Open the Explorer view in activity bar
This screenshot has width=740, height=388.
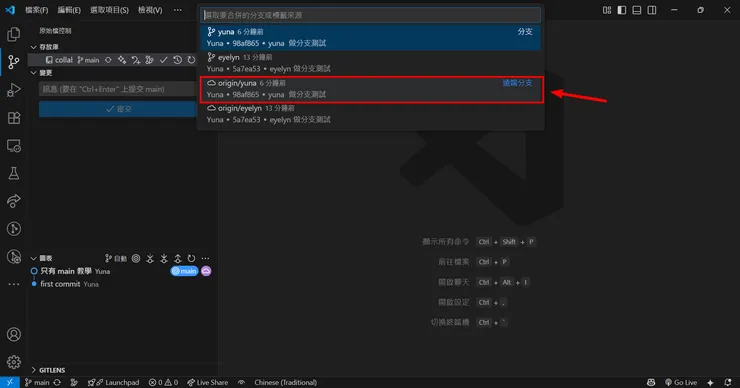[14, 34]
